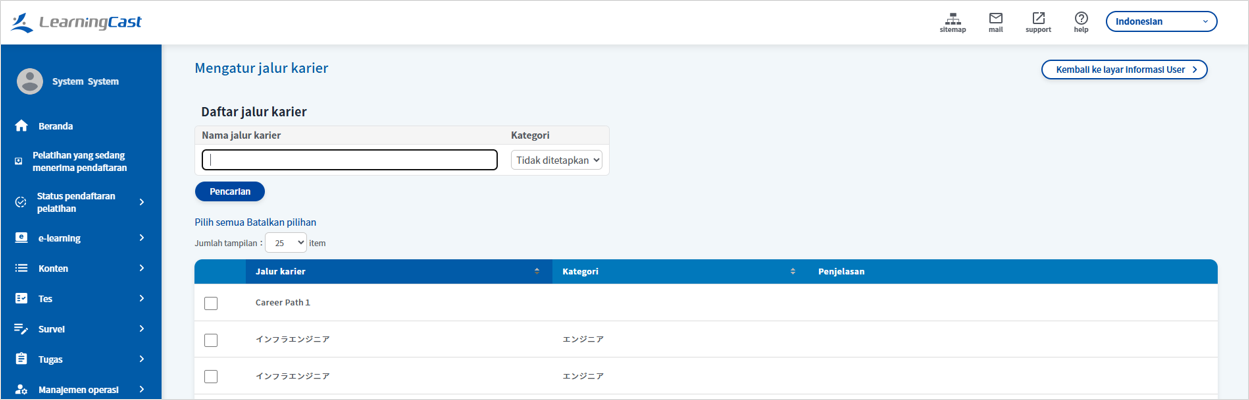Click the Tugas clipboard icon
1249x400 pixels.
(21, 359)
